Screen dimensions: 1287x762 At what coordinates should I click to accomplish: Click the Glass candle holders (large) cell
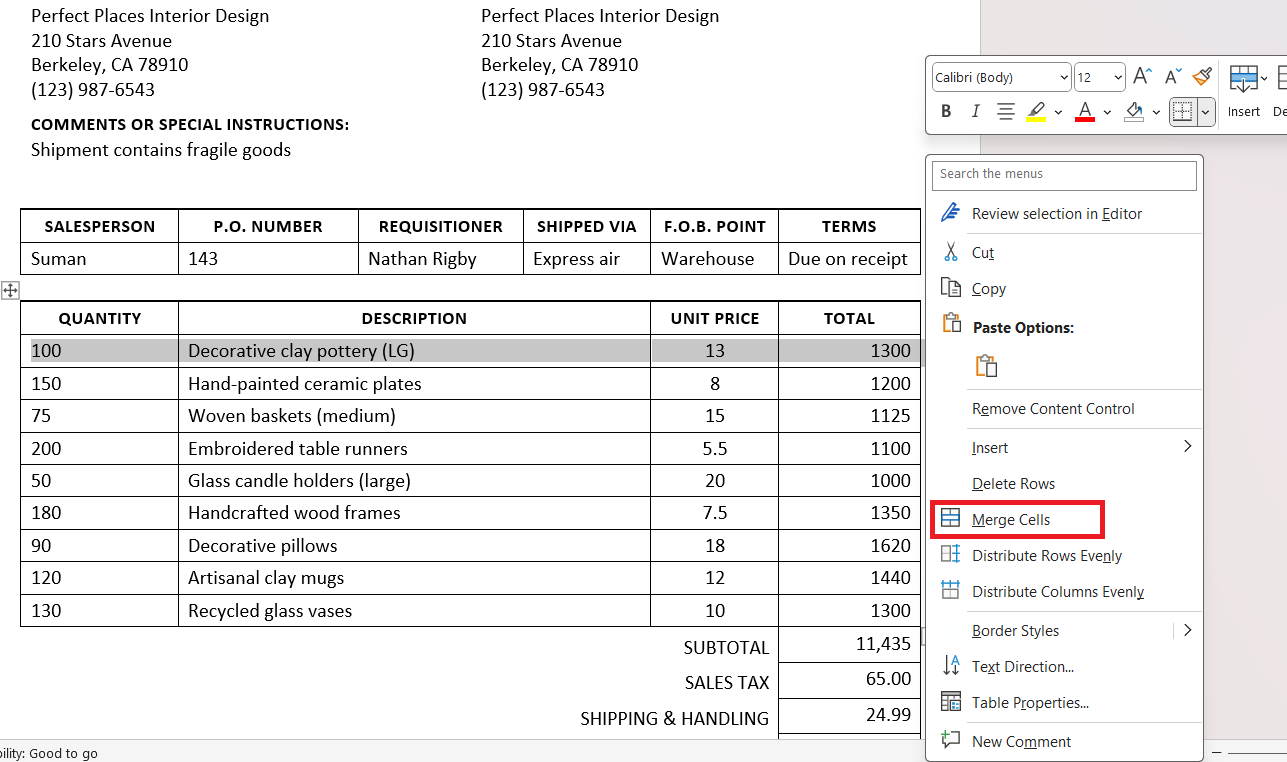[414, 481]
